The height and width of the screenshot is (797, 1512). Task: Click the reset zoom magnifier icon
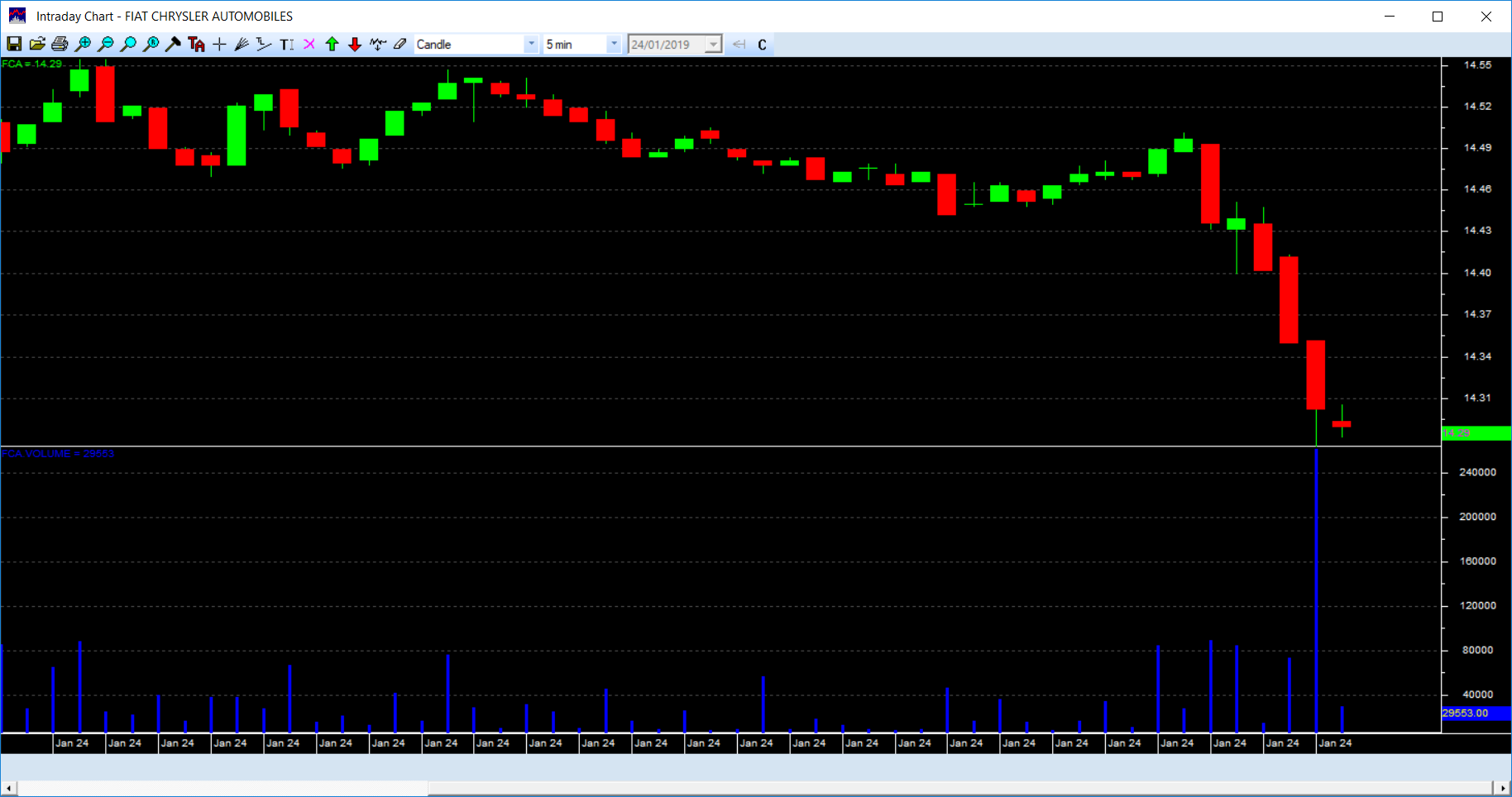tap(151, 44)
